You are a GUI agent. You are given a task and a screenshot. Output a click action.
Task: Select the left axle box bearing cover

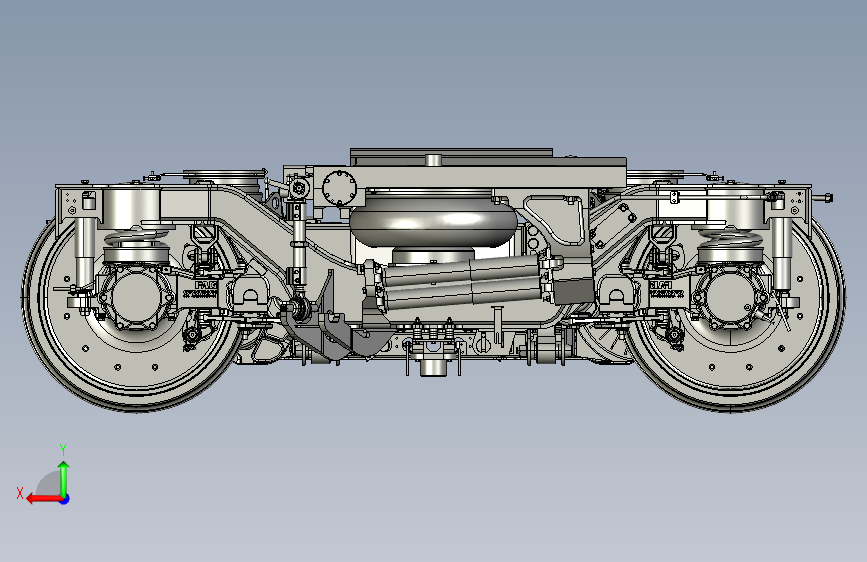tap(135, 296)
